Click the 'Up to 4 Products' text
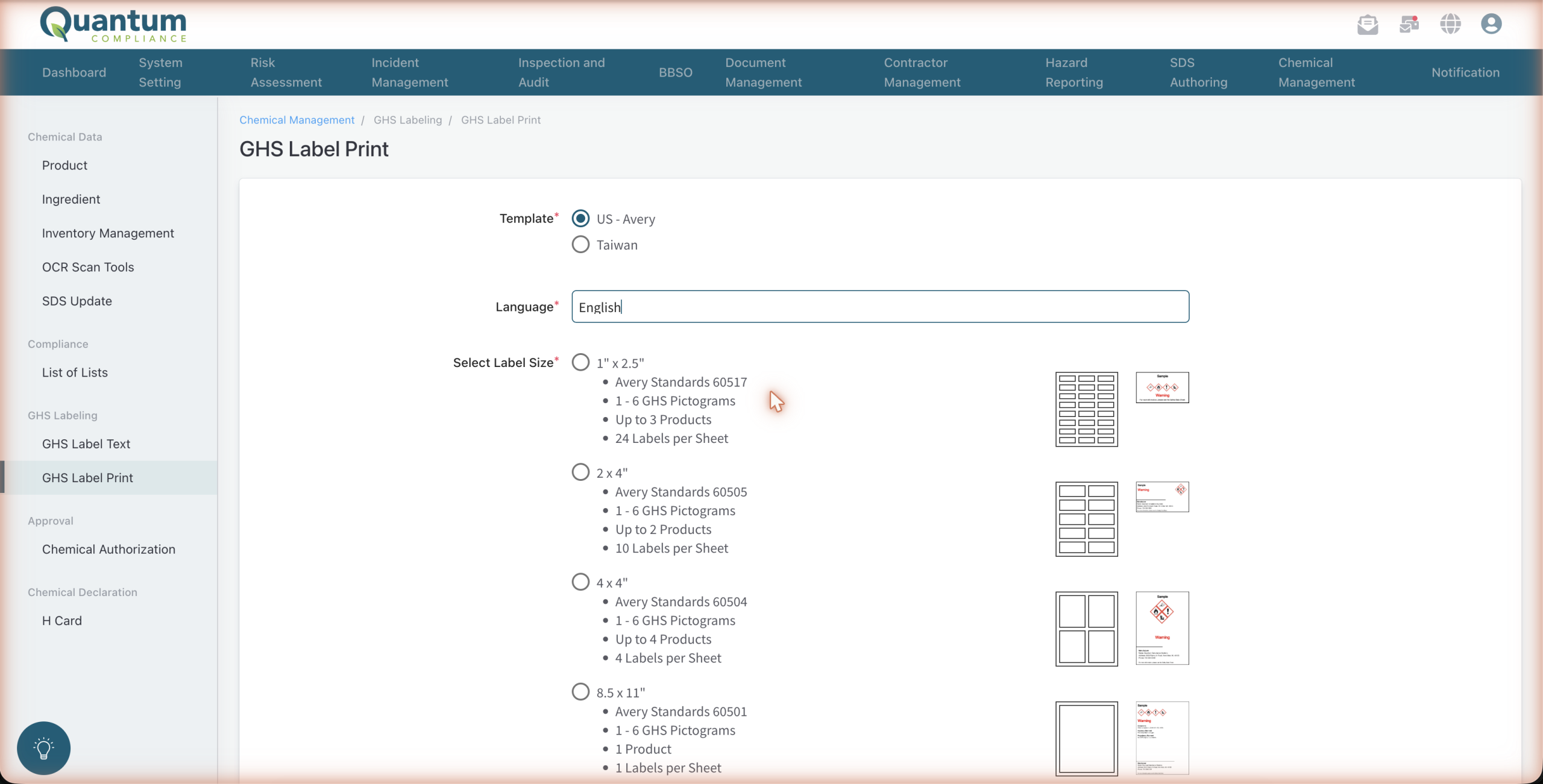 pos(663,639)
